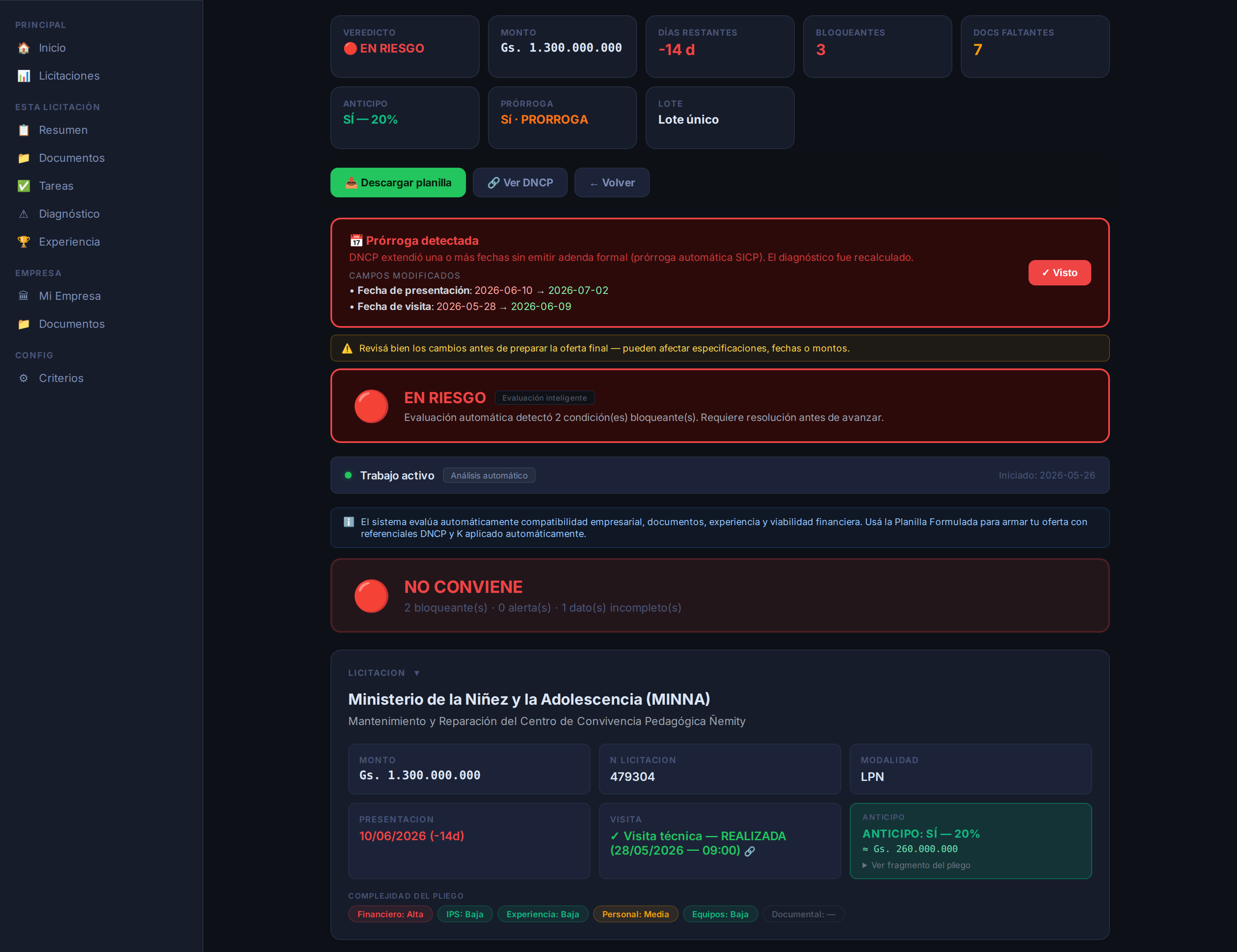
Task: Click the gear icon next to Criterios
Action: point(24,378)
